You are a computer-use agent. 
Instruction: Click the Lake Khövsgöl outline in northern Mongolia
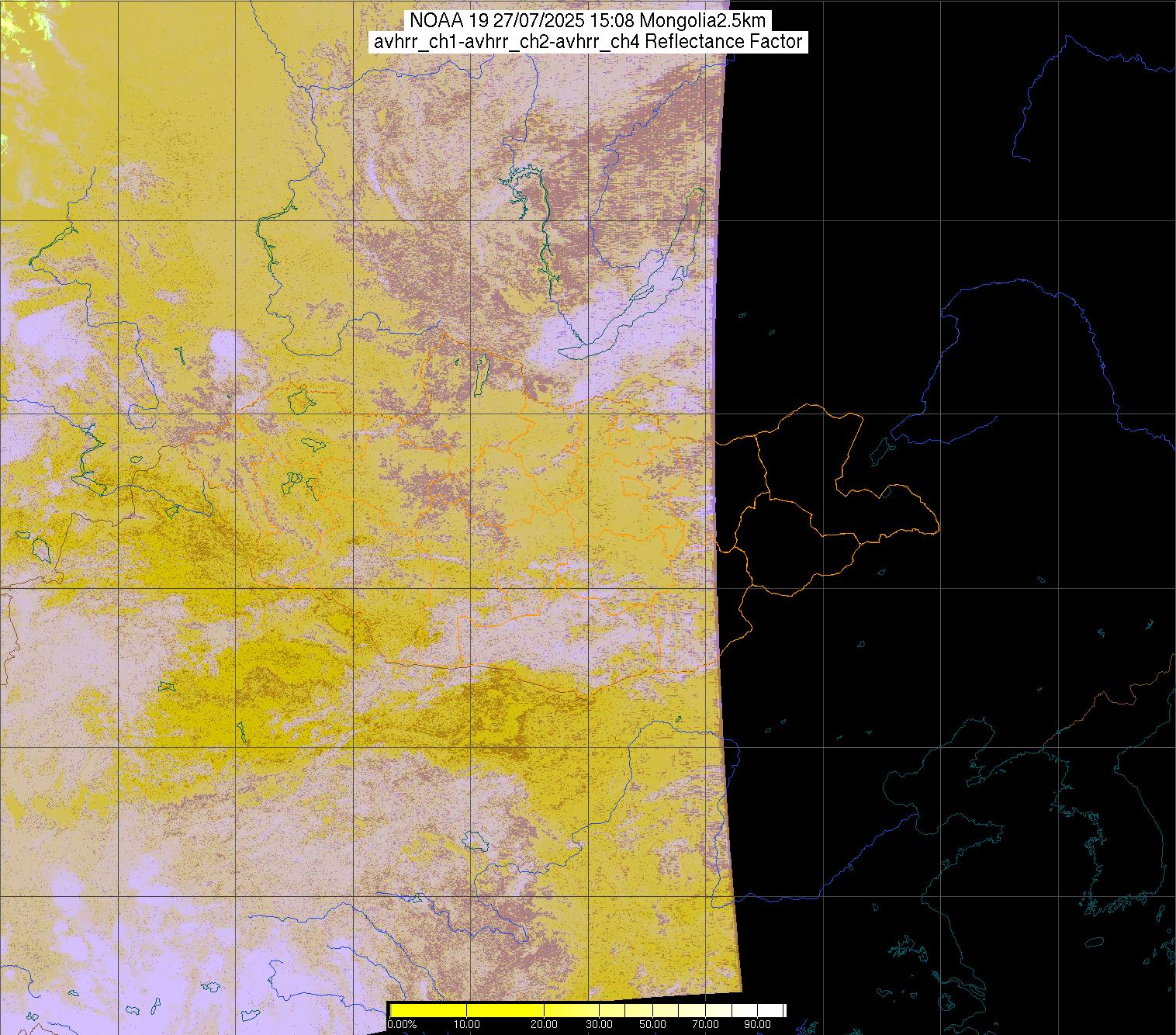(482, 372)
